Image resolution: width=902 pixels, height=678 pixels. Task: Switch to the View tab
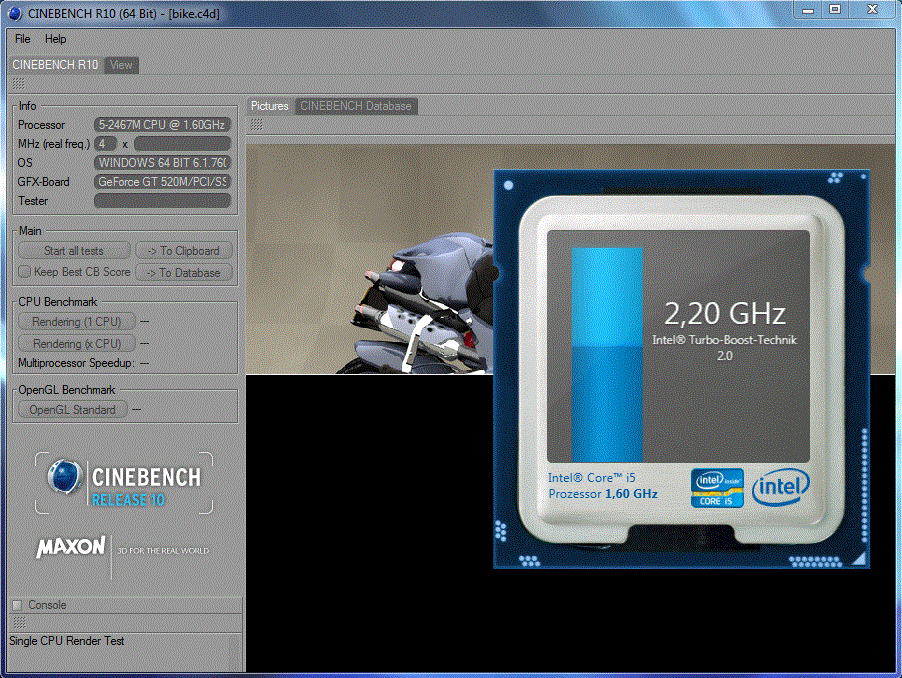coord(121,65)
